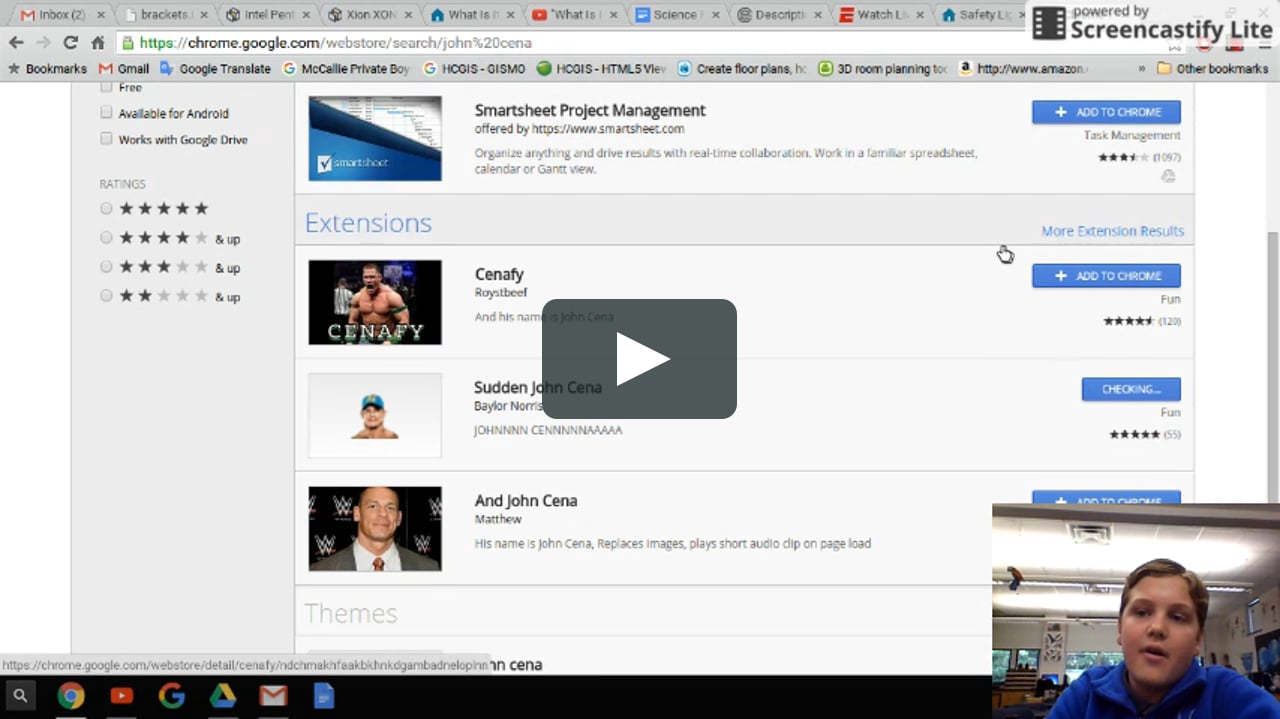Open the Cenafy thumbnail image
The width and height of the screenshot is (1280, 719).
(375, 302)
